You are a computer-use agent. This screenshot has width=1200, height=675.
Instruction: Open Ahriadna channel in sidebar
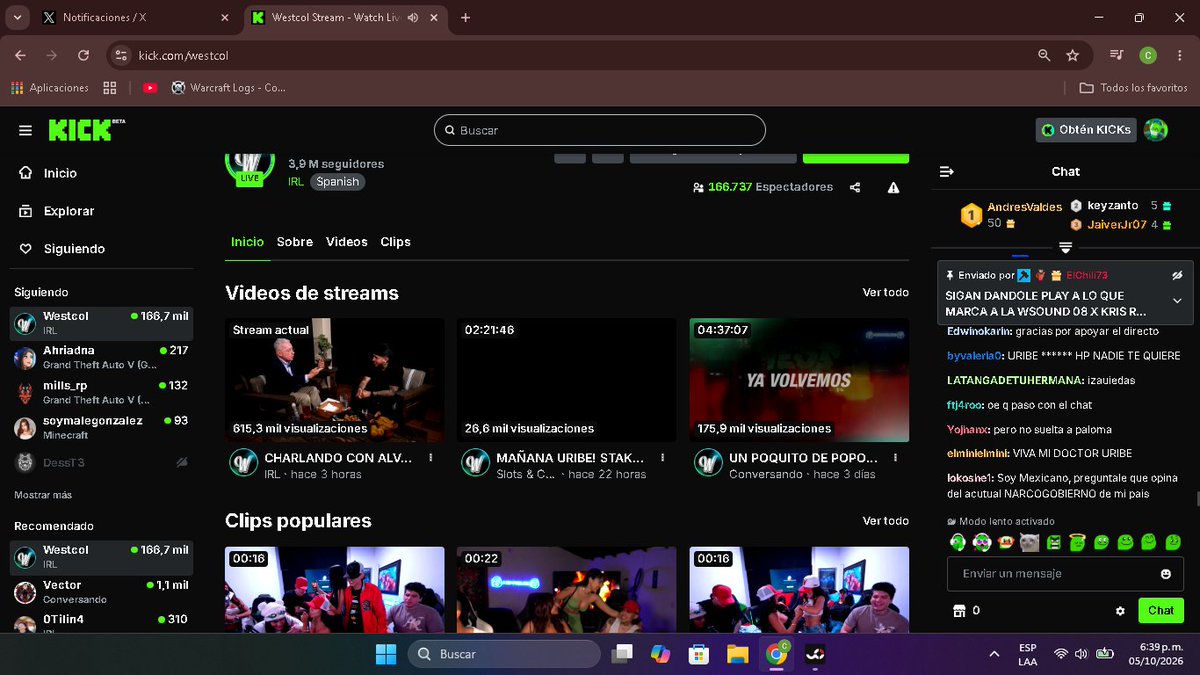click(x=101, y=358)
